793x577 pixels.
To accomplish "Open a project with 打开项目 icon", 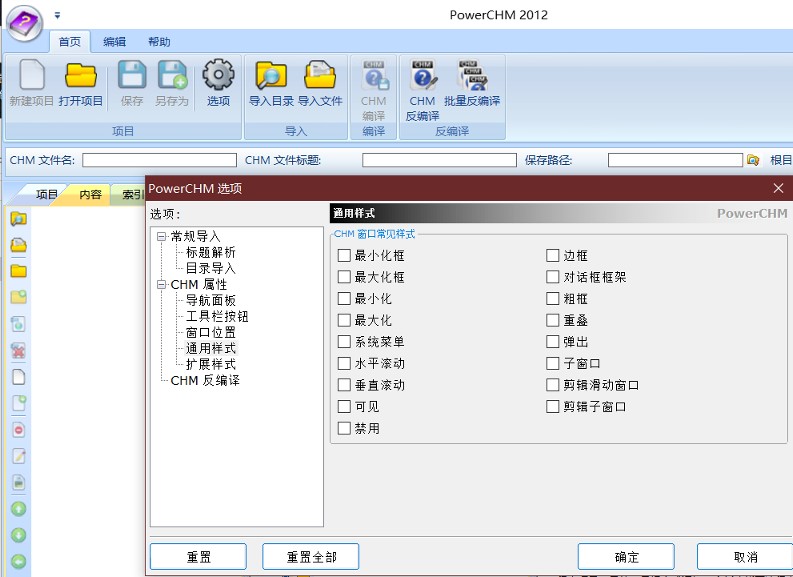I will pos(80,77).
